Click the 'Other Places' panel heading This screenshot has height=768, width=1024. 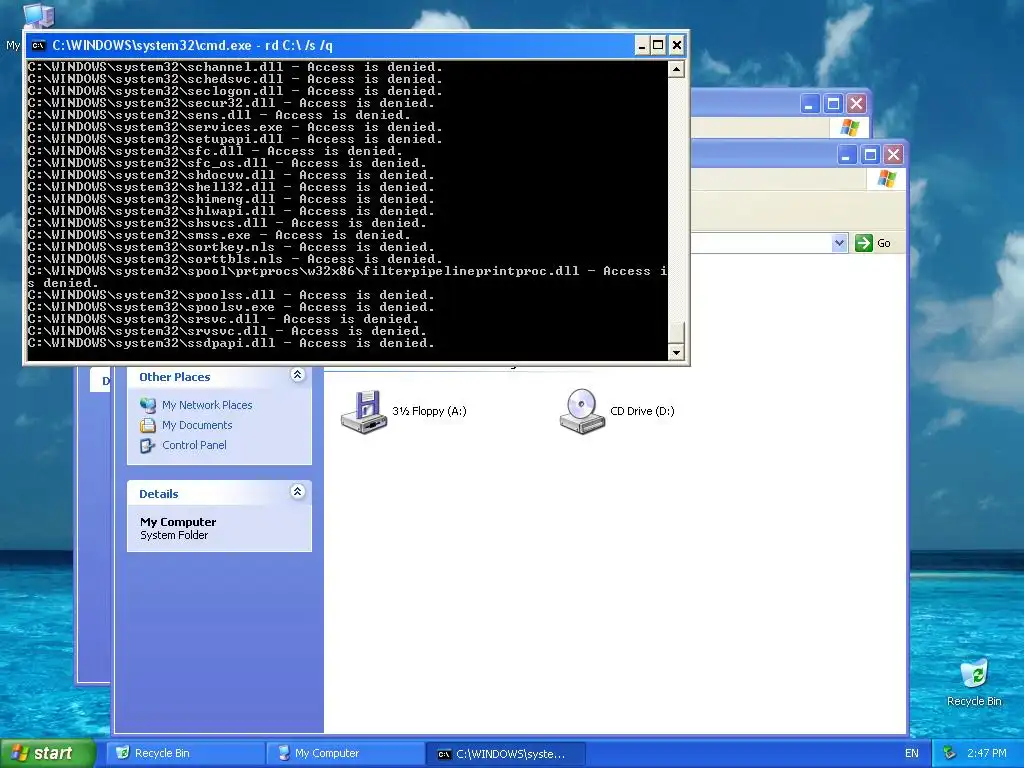coord(174,377)
